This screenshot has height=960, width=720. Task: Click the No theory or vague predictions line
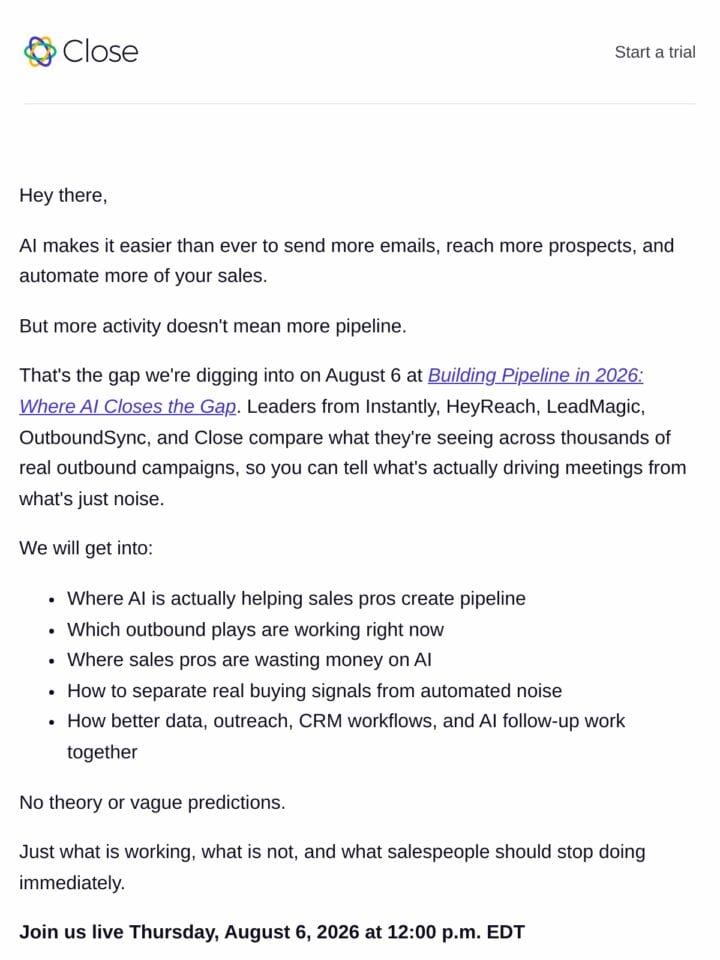click(152, 802)
